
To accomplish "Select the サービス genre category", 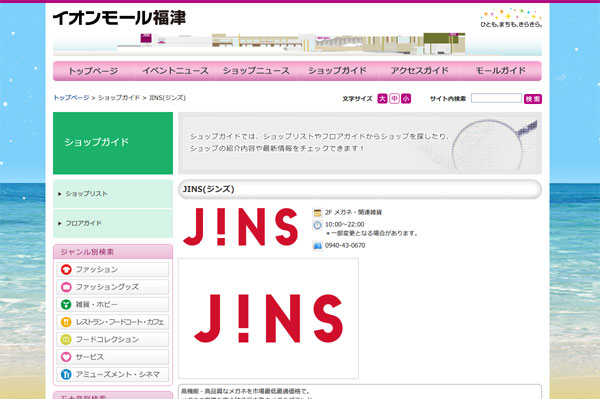I will [112, 357].
